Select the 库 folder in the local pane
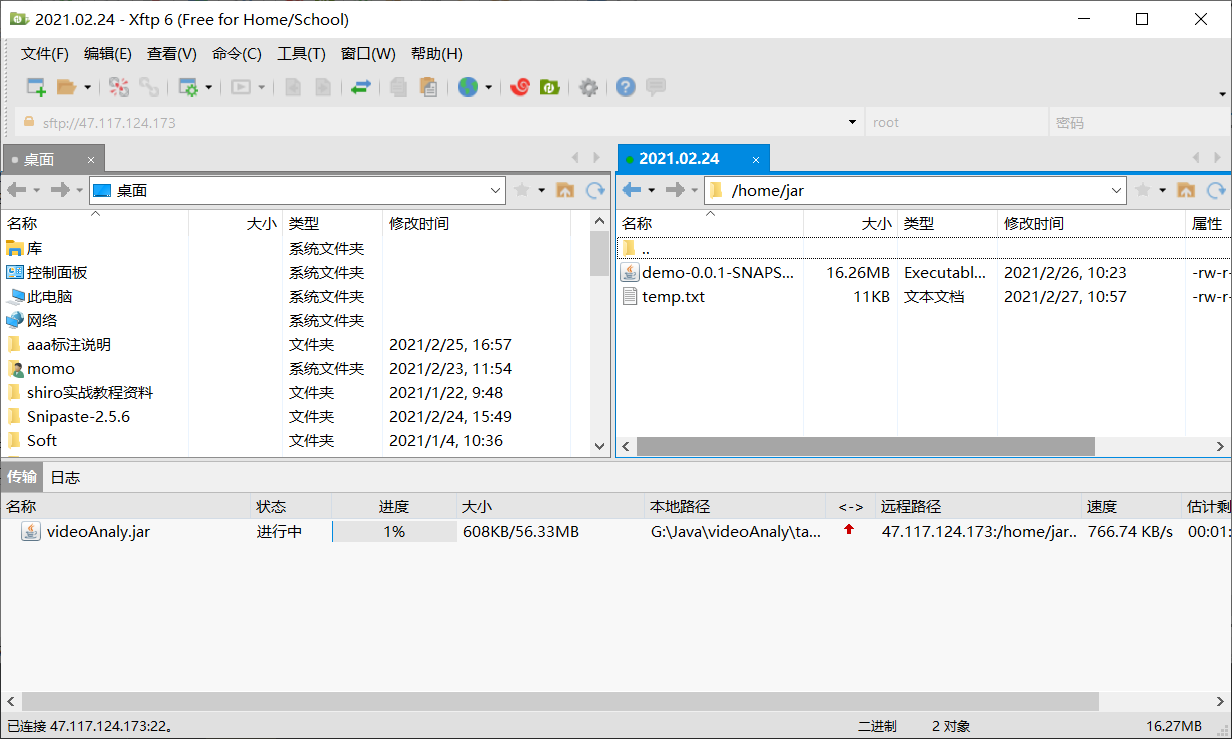This screenshot has height=739, width=1232. click(34, 248)
